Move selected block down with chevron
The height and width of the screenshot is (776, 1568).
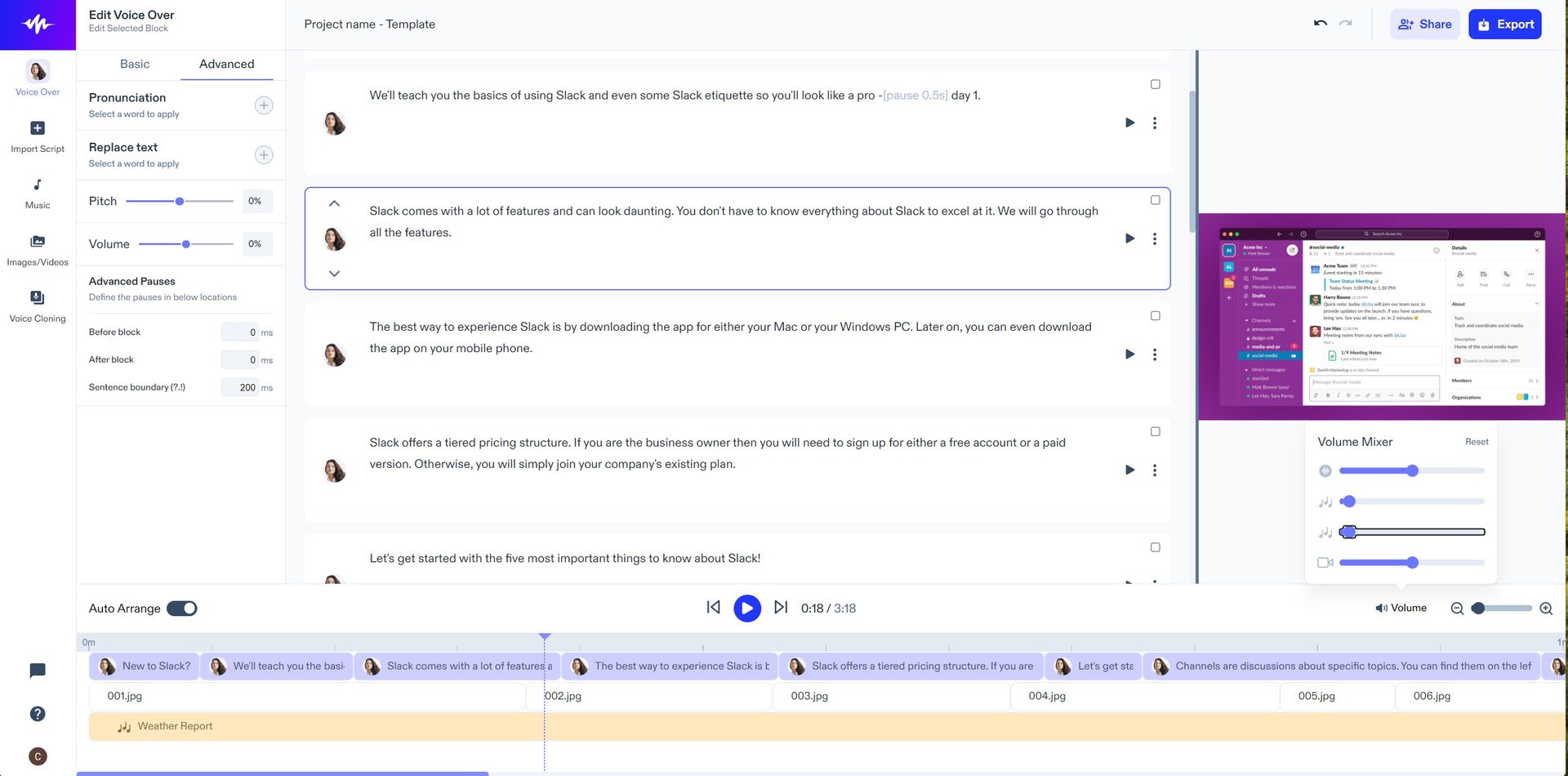coord(334,274)
